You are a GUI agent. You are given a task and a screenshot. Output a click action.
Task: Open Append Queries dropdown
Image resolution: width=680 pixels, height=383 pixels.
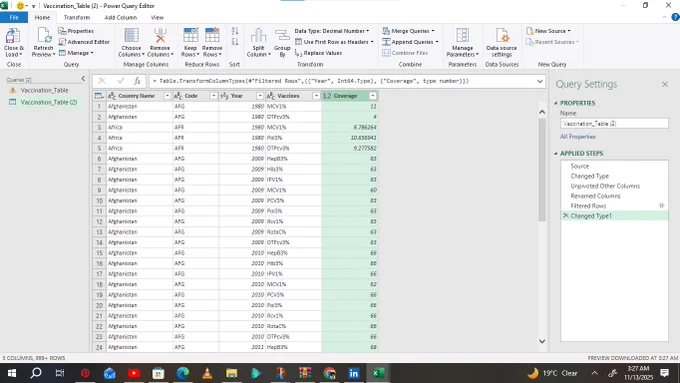coord(410,42)
